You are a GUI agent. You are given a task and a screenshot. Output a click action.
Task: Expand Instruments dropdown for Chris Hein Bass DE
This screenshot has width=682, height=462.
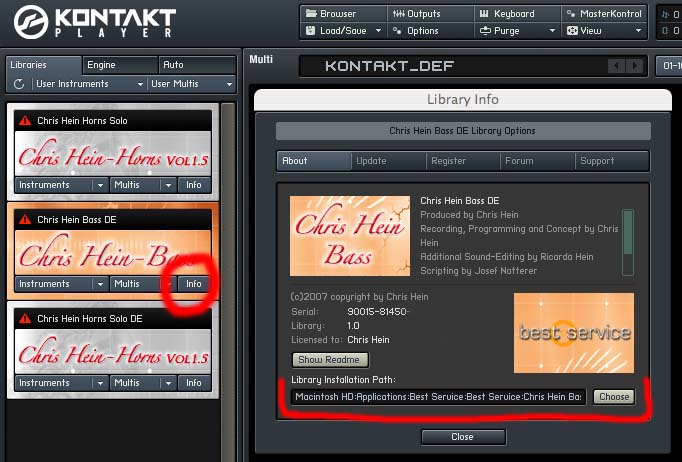pyautogui.click(x=99, y=284)
